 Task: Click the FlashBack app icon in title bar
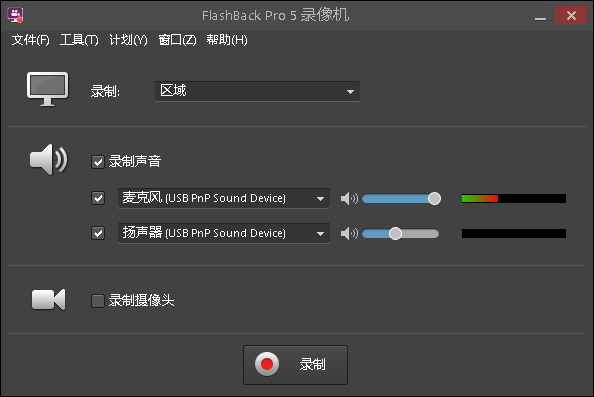pyautogui.click(x=15, y=15)
